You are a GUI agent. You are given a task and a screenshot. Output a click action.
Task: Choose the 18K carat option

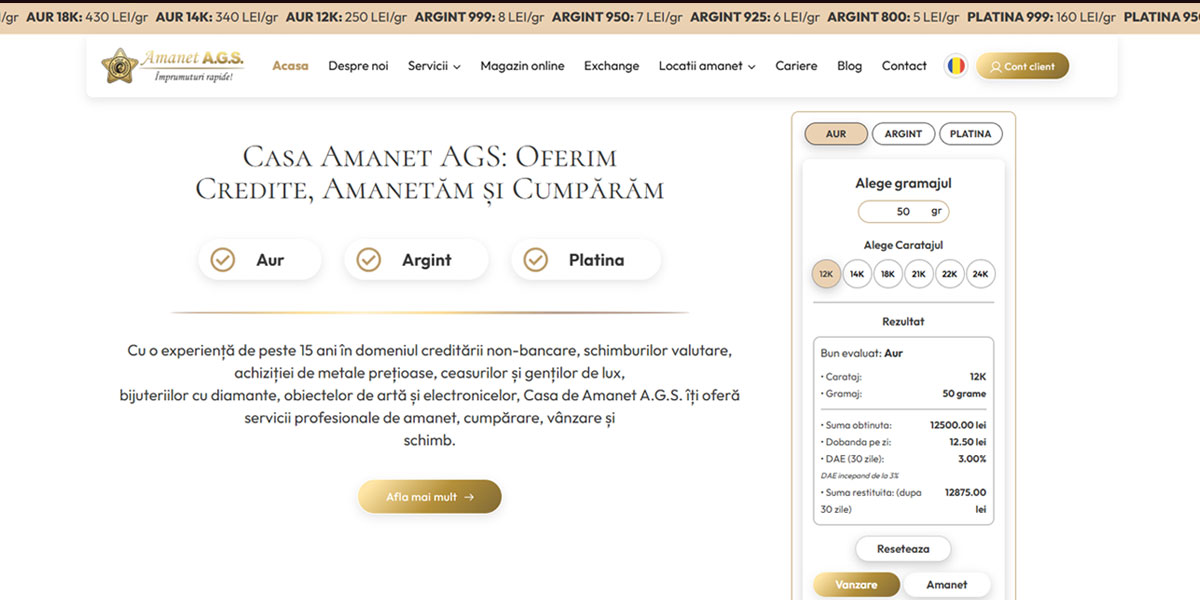tap(888, 274)
